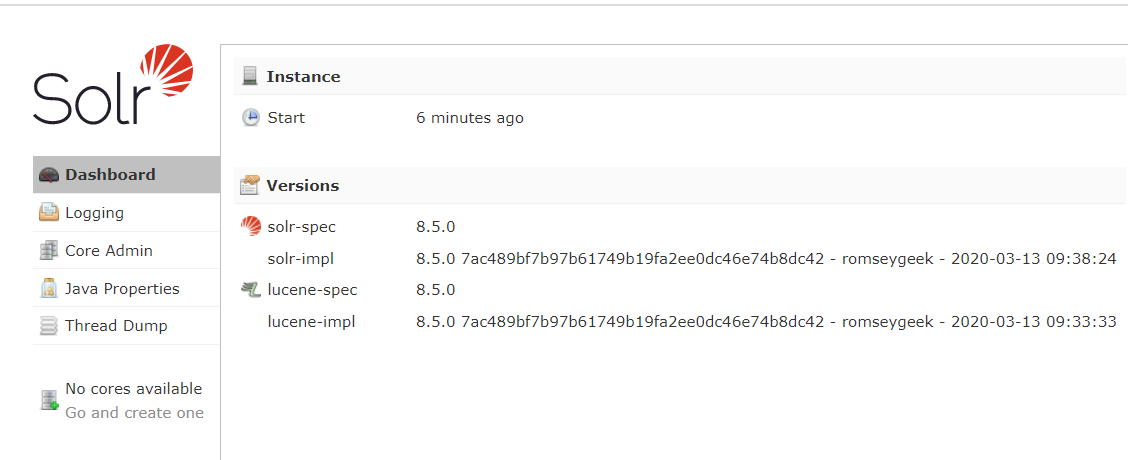Click the Solr logo
The height and width of the screenshot is (460, 1128).
[x=113, y=84]
